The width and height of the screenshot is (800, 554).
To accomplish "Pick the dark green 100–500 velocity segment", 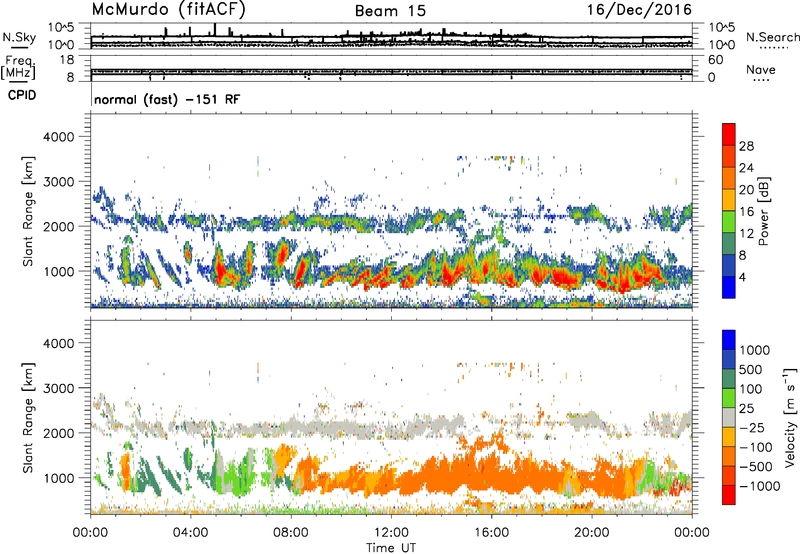I will (729, 379).
